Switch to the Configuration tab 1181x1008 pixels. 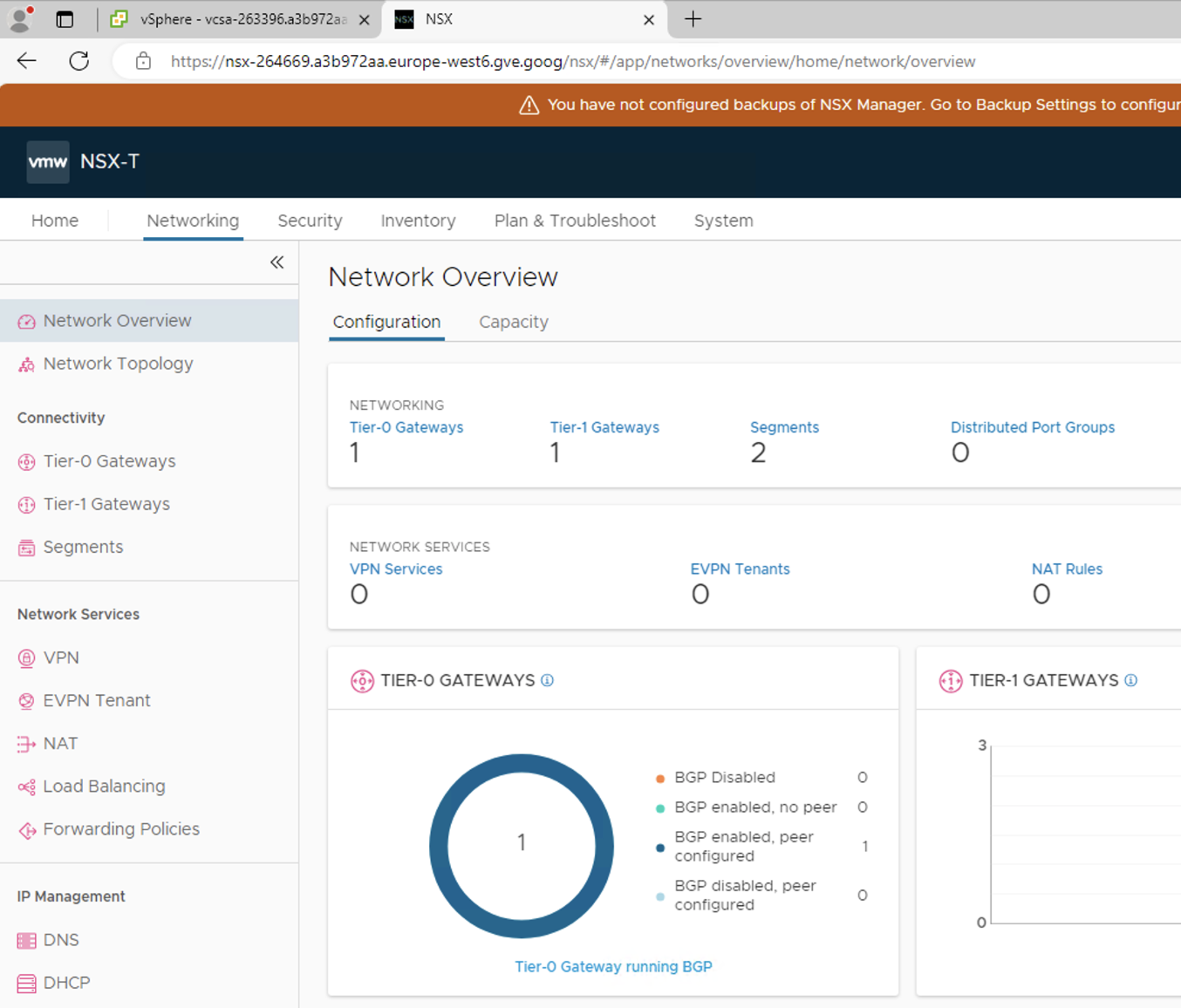pyautogui.click(x=386, y=322)
